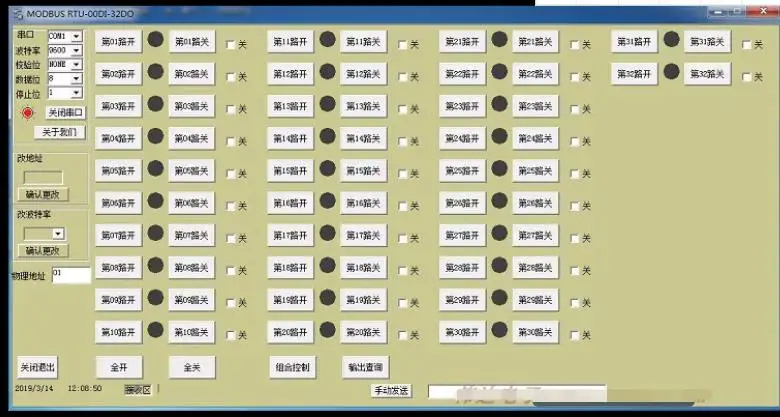Click 确认更改 under 改地址

[x=43, y=195]
